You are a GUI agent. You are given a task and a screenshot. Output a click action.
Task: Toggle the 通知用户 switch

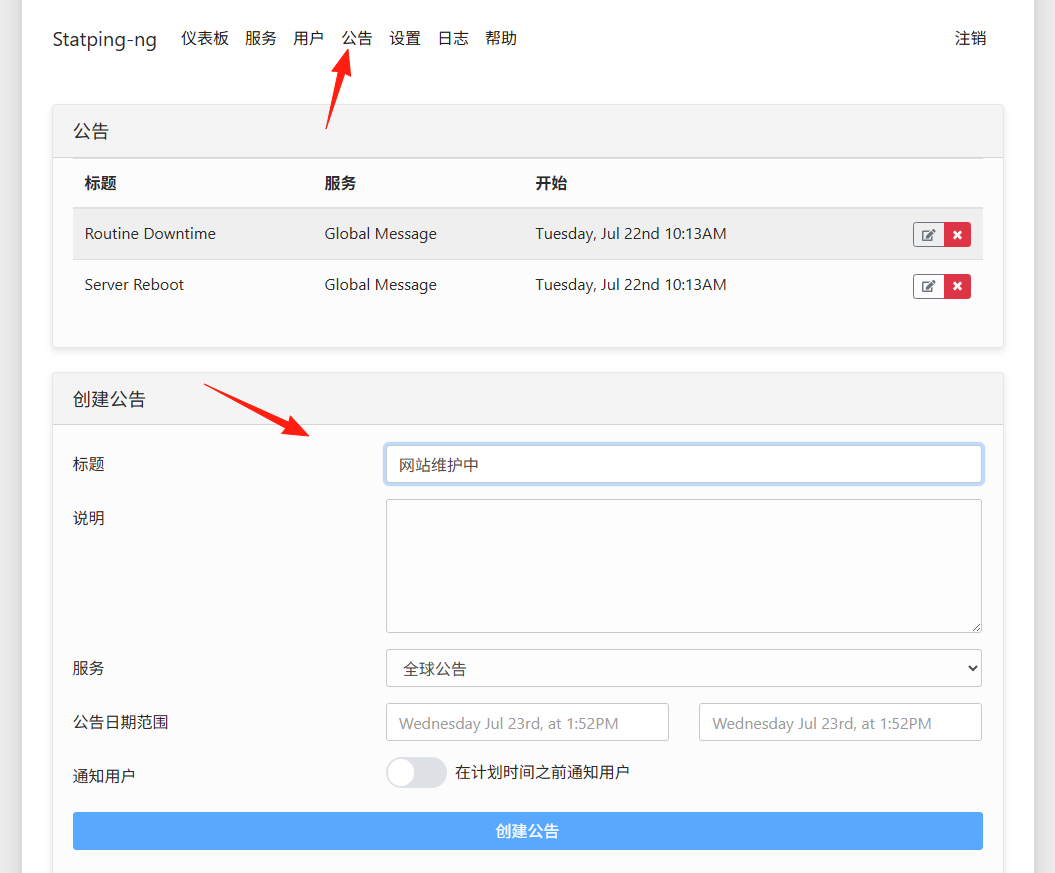tap(416, 772)
